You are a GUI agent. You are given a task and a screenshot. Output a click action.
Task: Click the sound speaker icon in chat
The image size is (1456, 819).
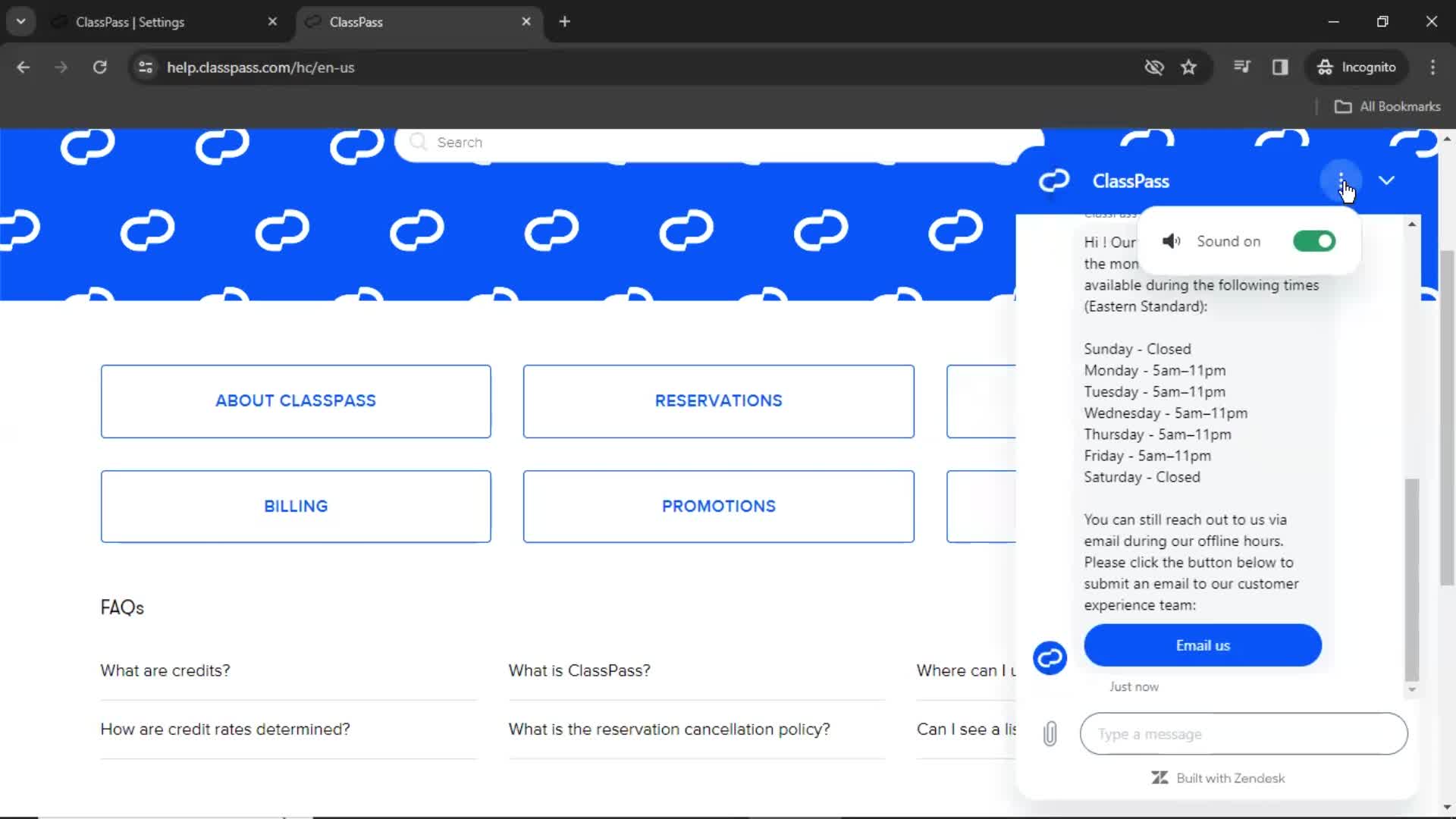[1171, 241]
